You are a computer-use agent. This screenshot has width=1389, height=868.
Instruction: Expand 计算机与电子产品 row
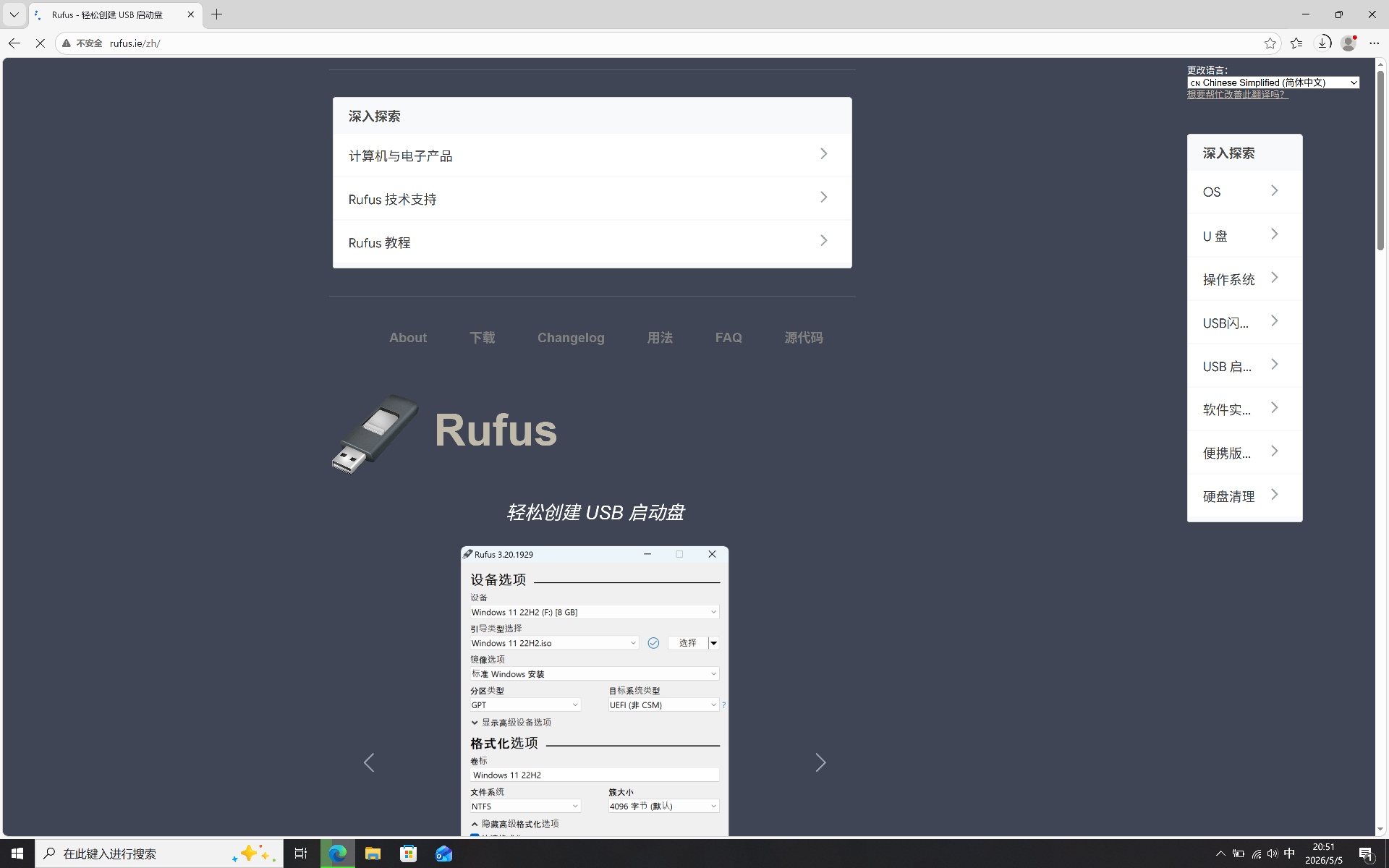point(592,155)
